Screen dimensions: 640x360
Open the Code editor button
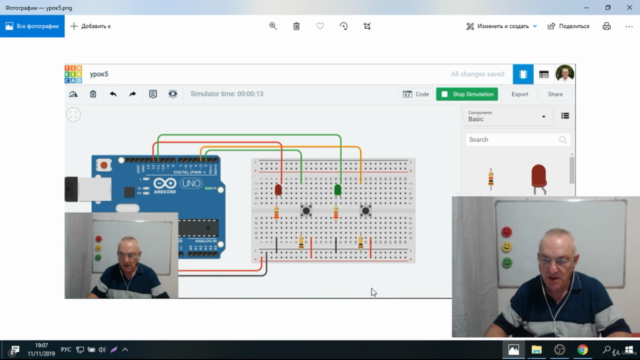(x=416, y=94)
